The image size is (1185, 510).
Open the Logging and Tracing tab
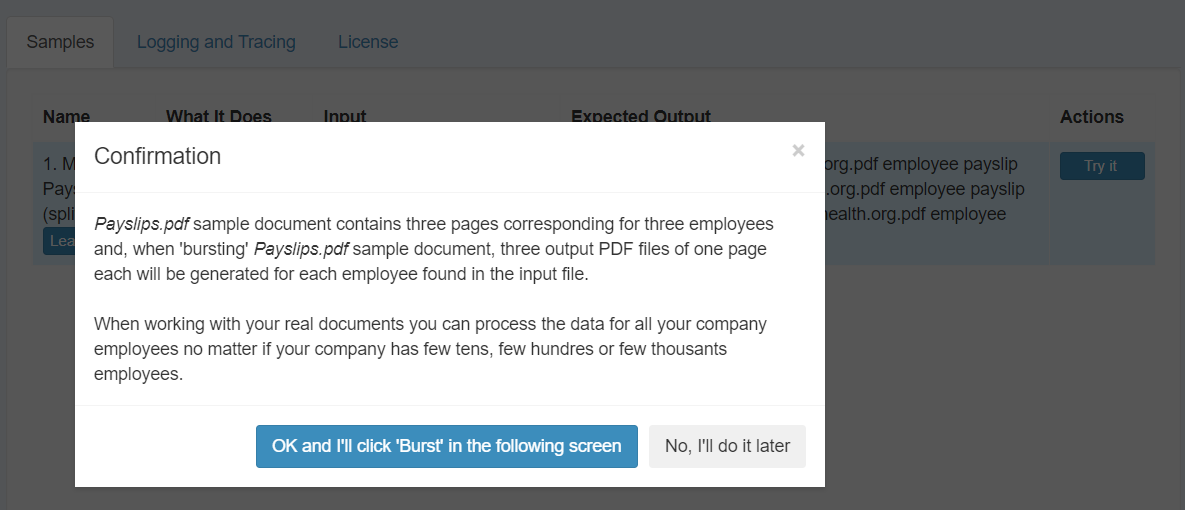(x=216, y=42)
